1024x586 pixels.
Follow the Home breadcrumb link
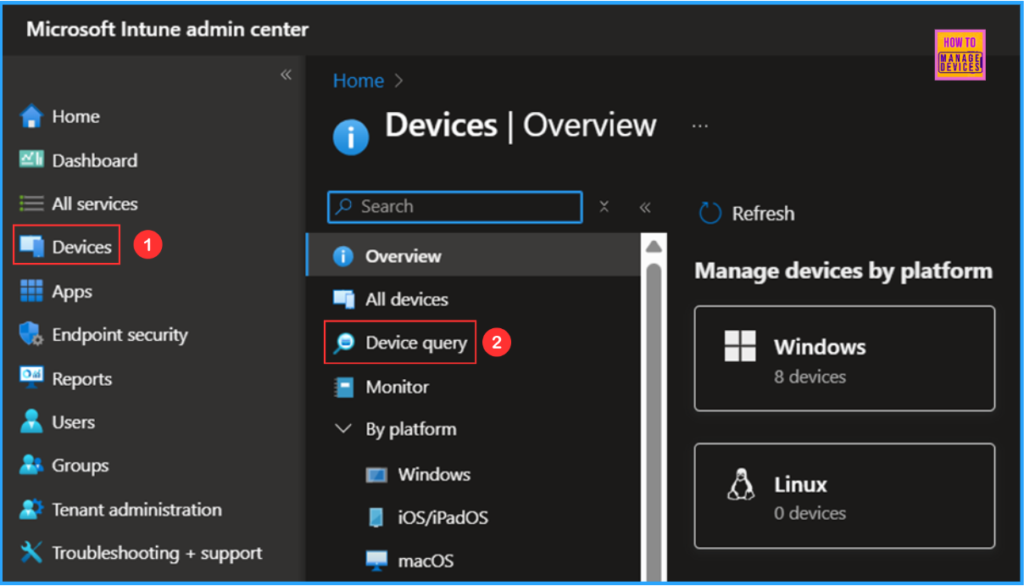pyautogui.click(x=359, y=80)
